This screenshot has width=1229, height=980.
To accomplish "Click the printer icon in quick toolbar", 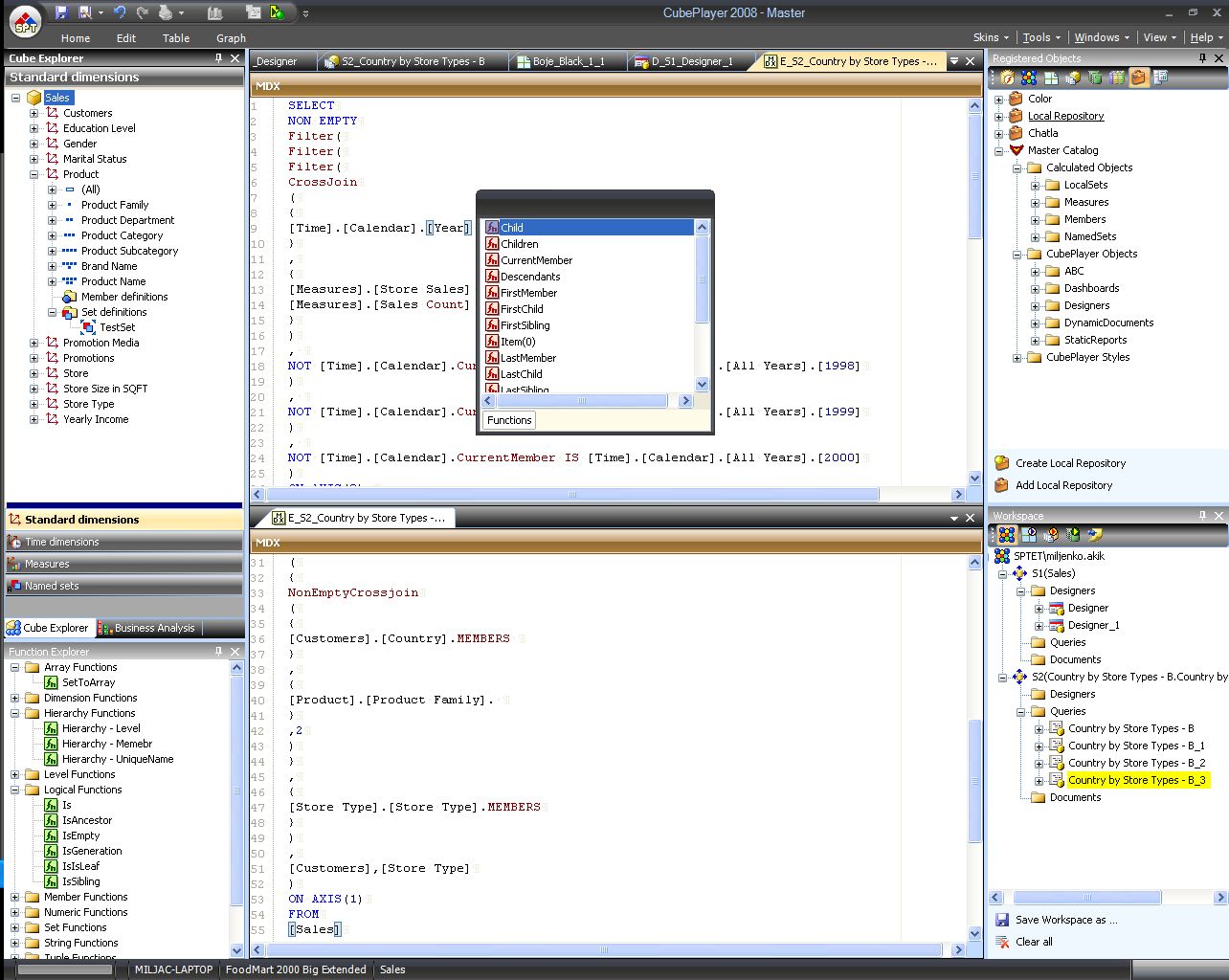I will click(x=166, y=12).
